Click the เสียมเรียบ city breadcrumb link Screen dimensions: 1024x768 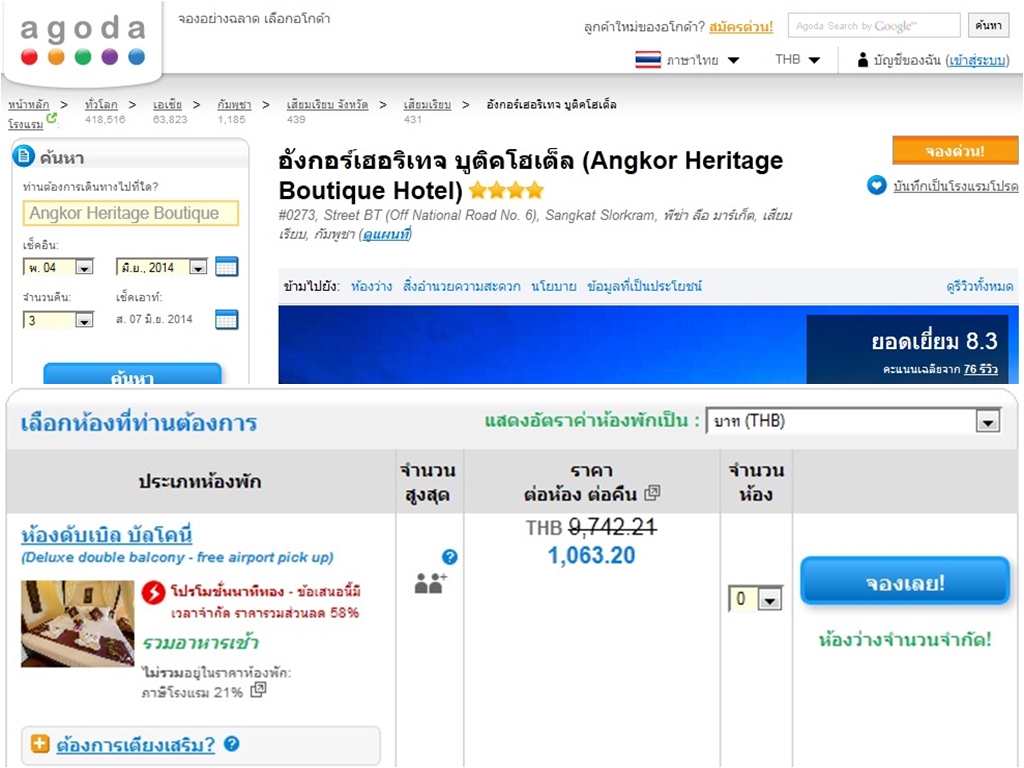click(427, 104)
